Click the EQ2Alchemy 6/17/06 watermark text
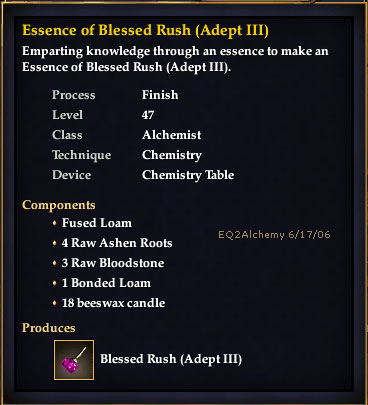 [274, 235]
